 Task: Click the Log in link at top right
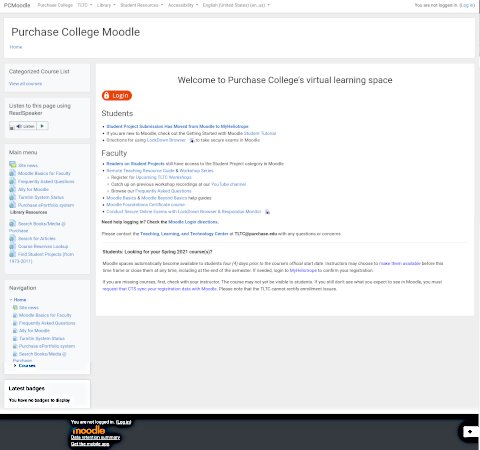pos(467,5)
